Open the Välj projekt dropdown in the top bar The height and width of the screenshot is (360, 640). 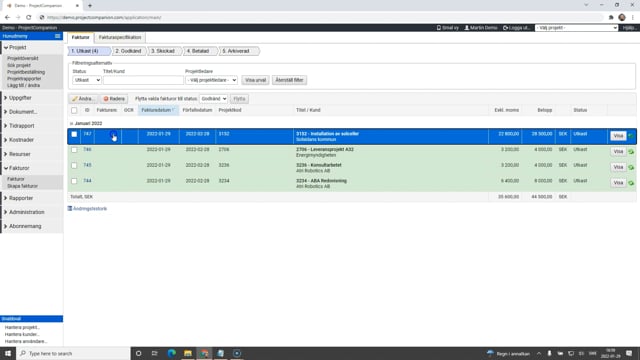(x=576, y=28)
